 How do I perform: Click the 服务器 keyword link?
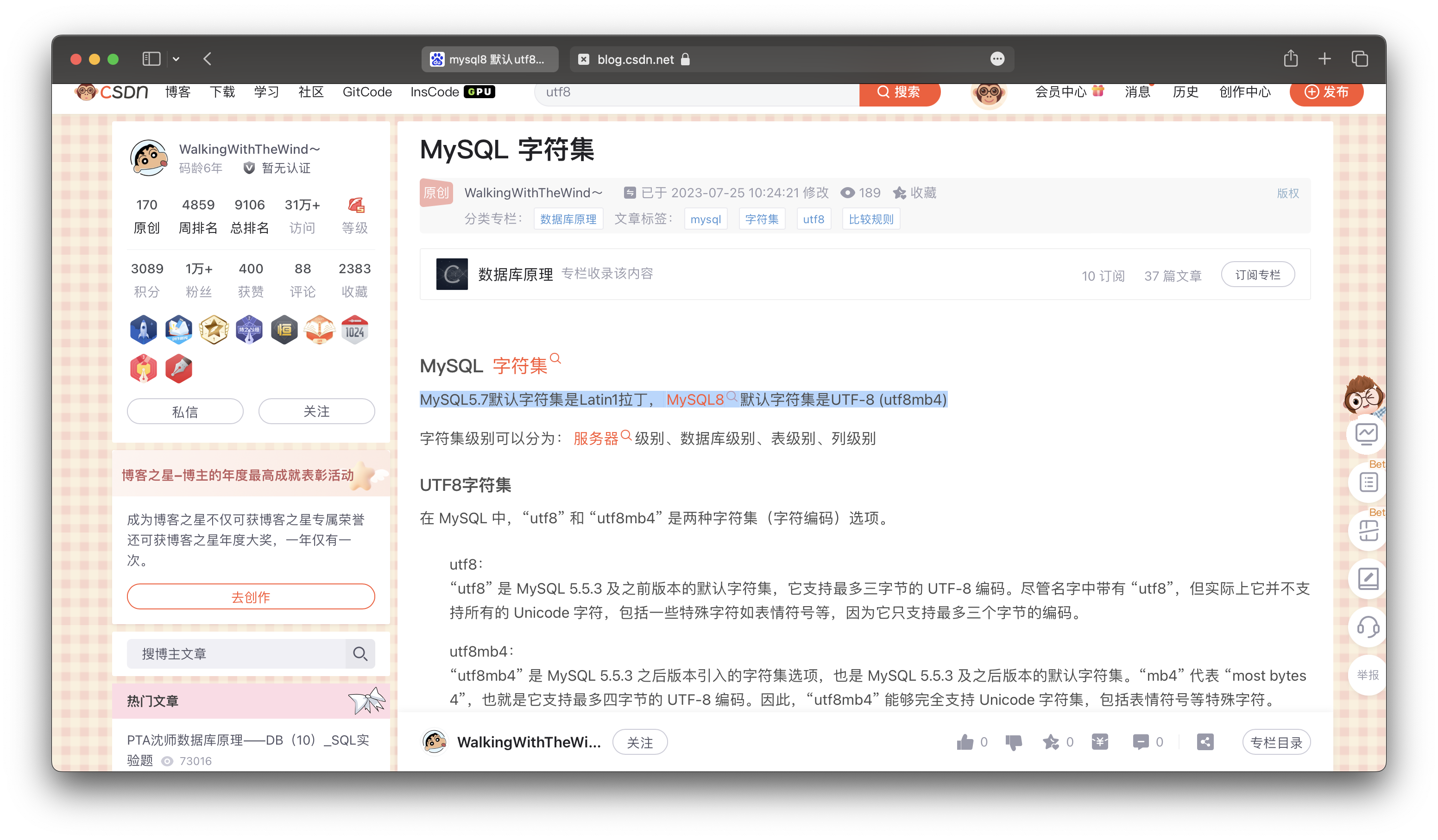coord(602,438)
